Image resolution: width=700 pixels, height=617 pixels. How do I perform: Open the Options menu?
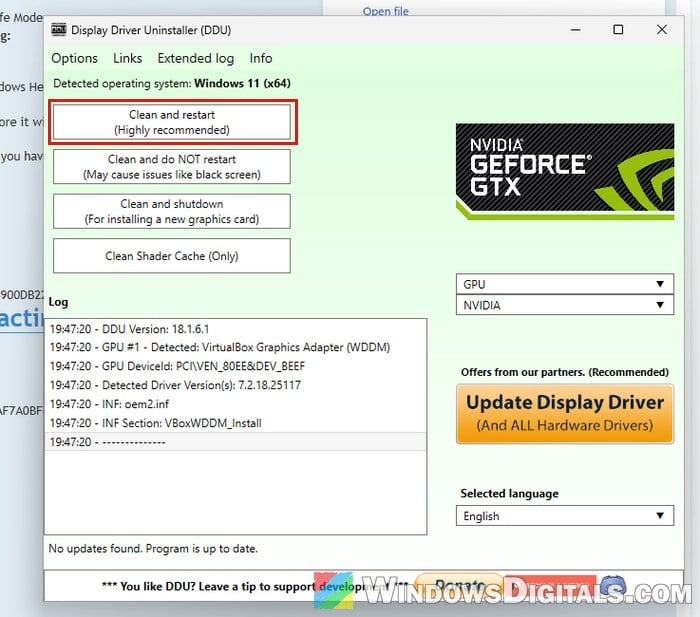point(74,58)
